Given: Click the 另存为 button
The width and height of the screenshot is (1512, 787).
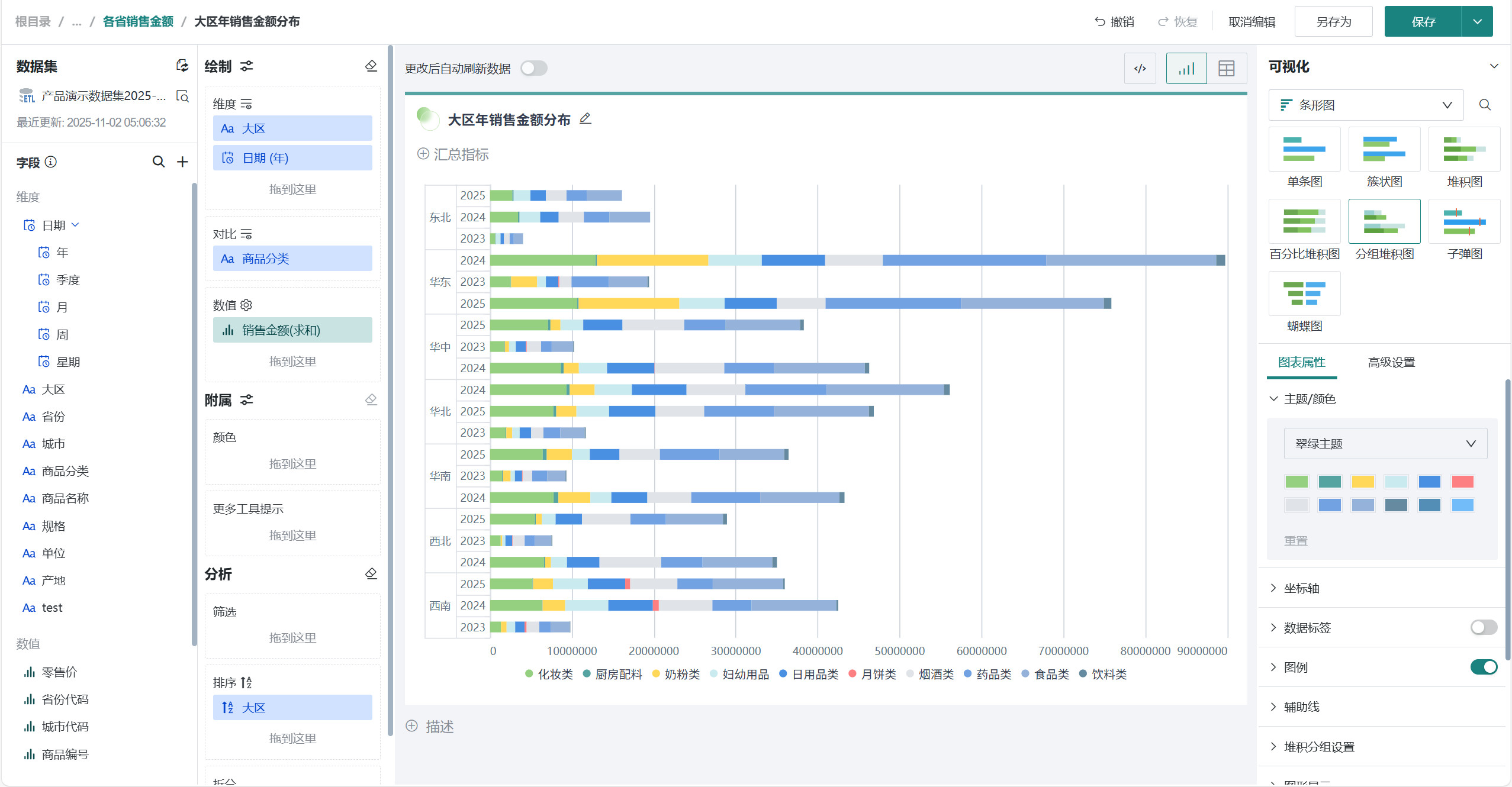Looking at the screenshot, I should point(1333,22).
